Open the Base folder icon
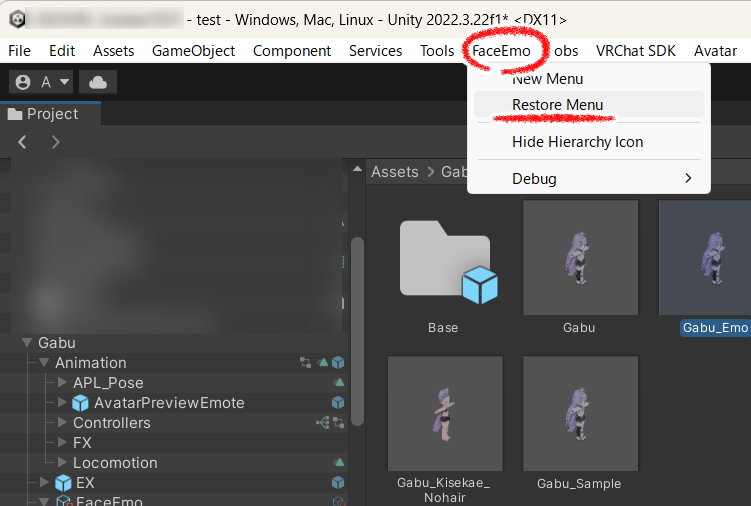This screenshot has width=751, height=506. [443, 260]
